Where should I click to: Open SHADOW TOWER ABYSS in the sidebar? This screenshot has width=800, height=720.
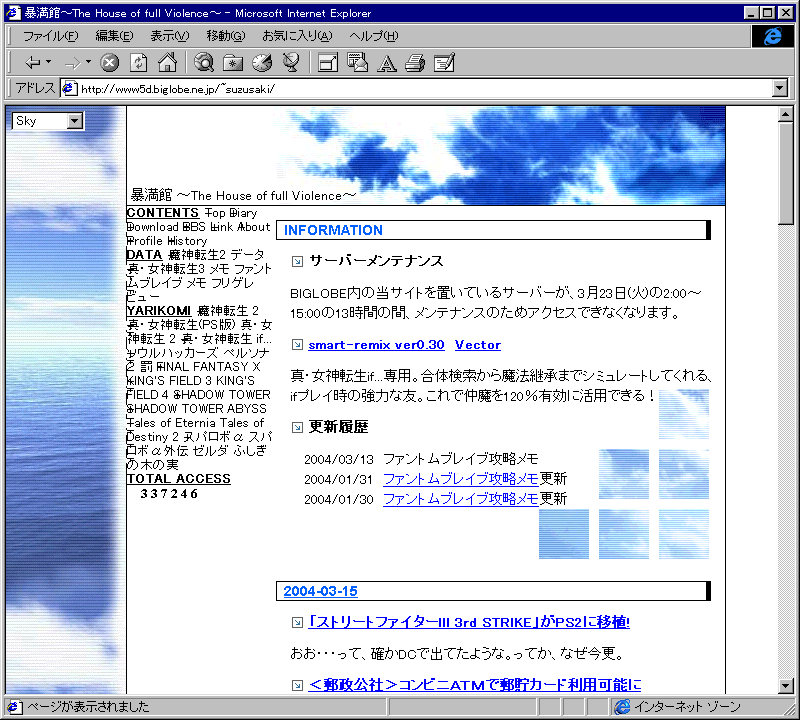[x=196, y=409]
